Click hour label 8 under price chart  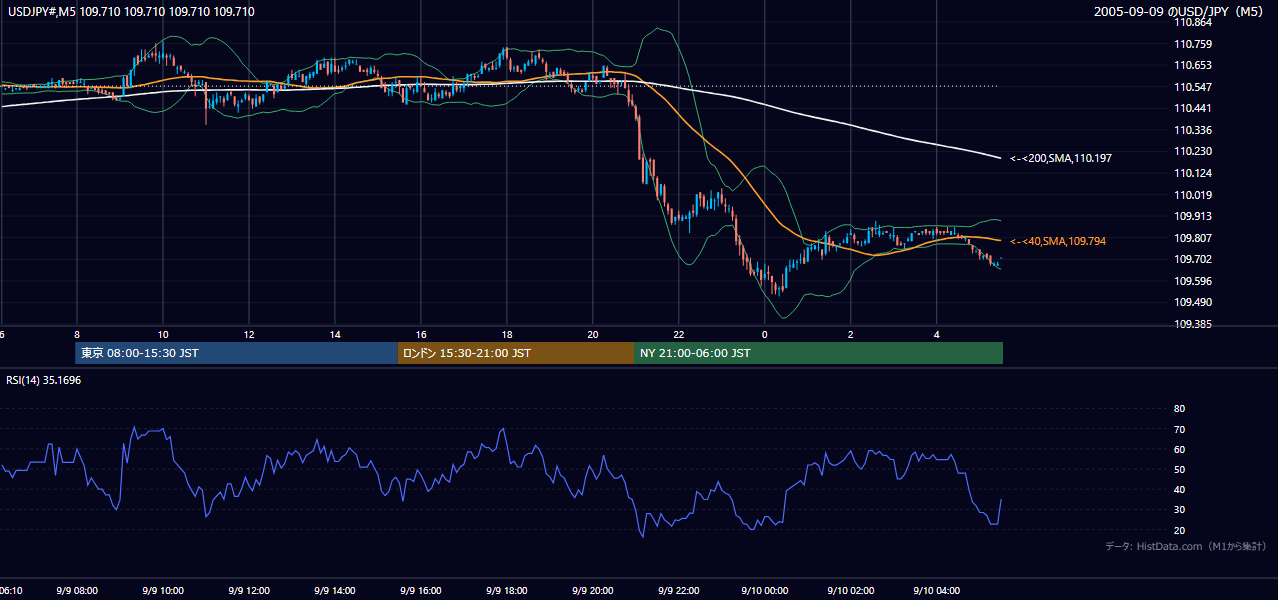click(x=76, y=334)
